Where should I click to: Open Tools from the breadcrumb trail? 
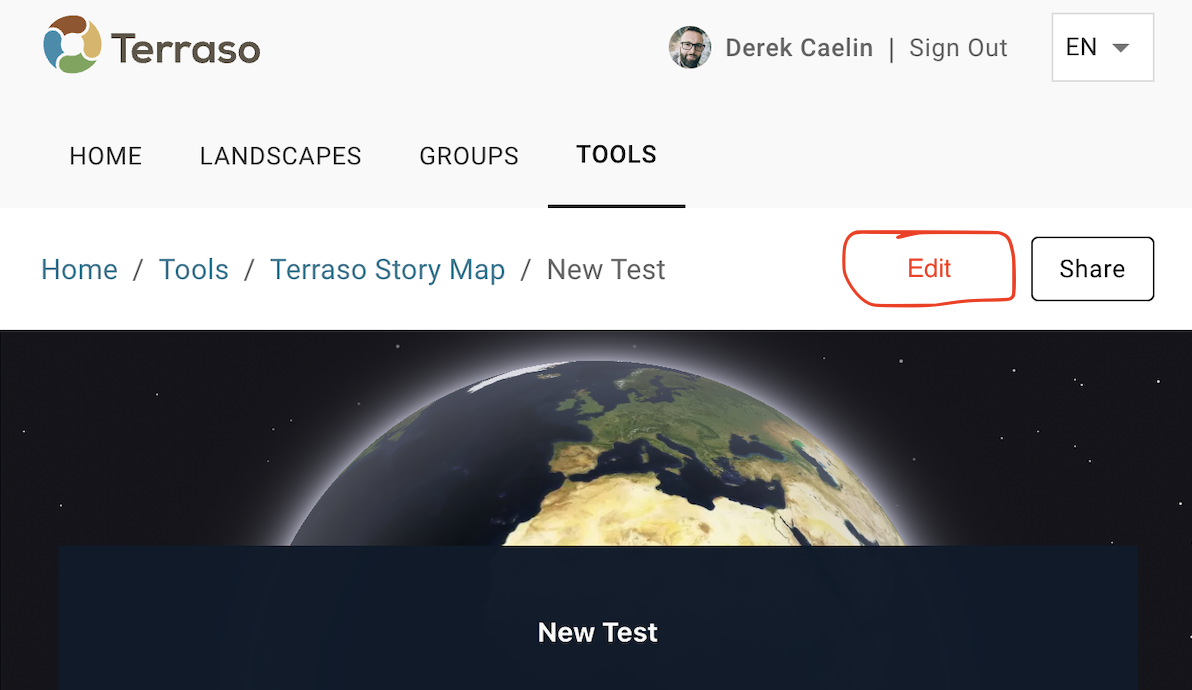(193, 269)
